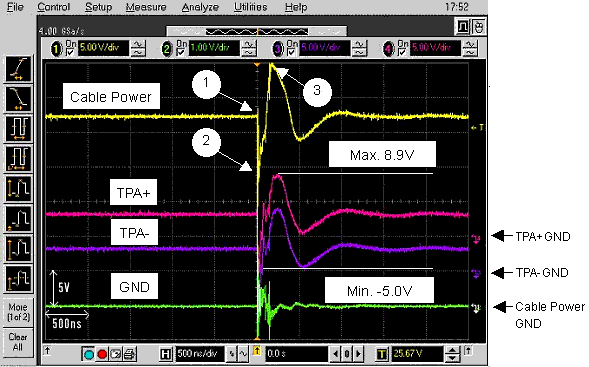Increase channel 2 waveform size with upper button
The image size is (589, 367).
pos(249,45)
